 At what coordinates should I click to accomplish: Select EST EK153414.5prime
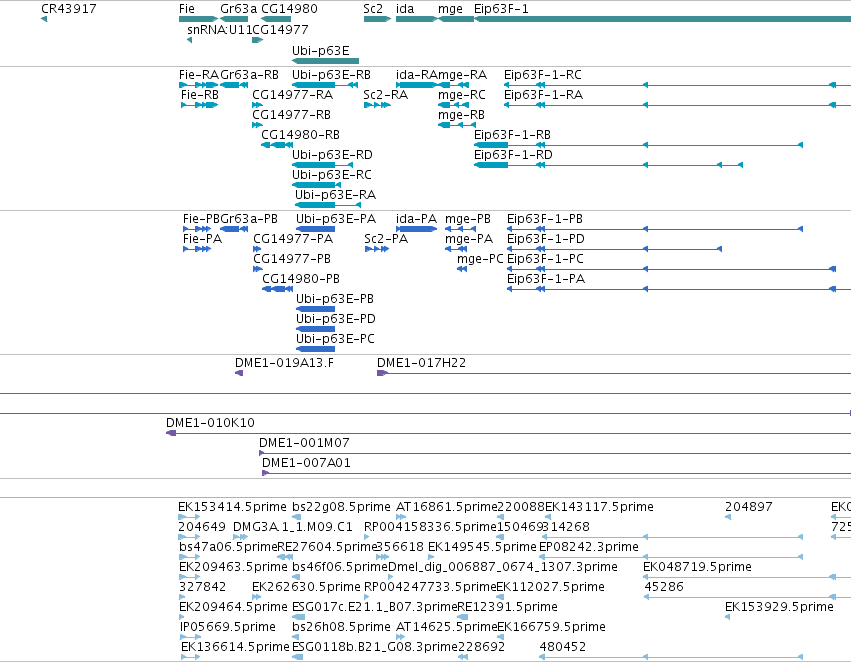click(232, 507)
